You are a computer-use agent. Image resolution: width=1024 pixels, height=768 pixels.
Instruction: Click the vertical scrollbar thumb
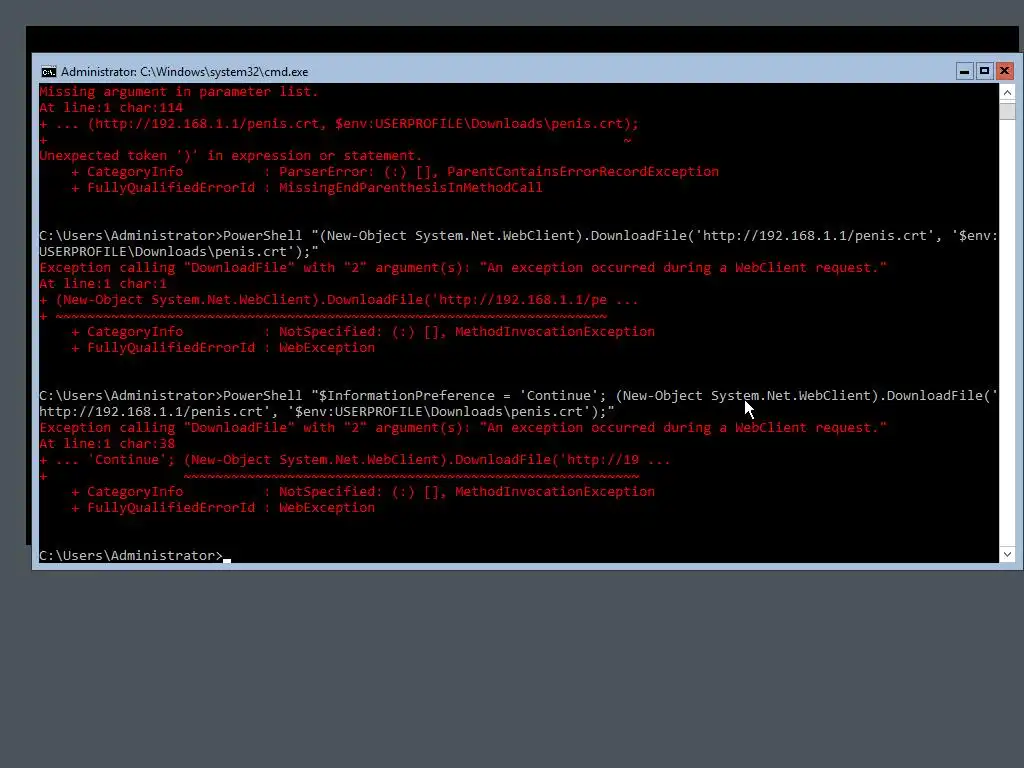pyautogui.click(x=1007, y=111)
